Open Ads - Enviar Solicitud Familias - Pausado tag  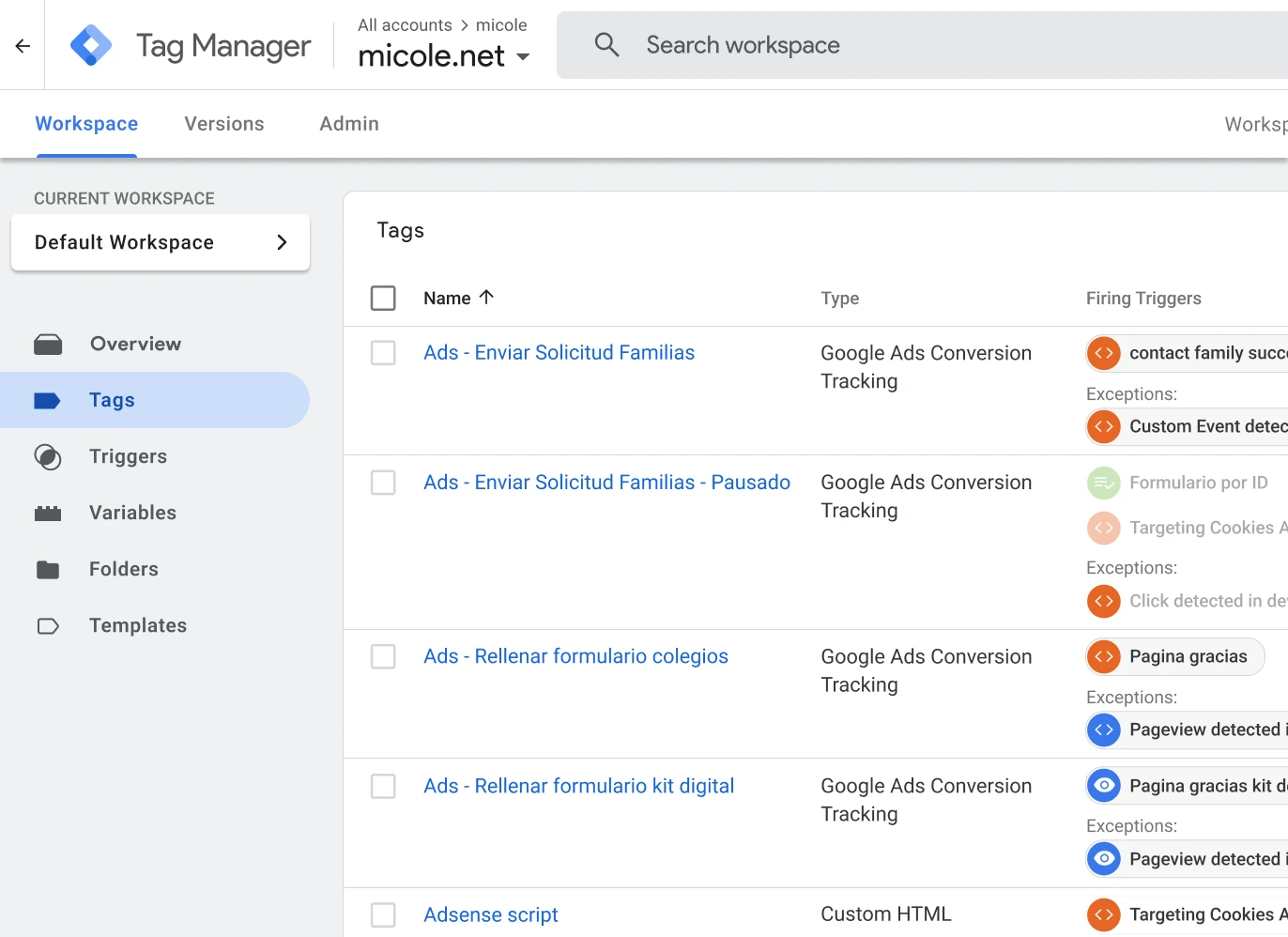(607, 483)
